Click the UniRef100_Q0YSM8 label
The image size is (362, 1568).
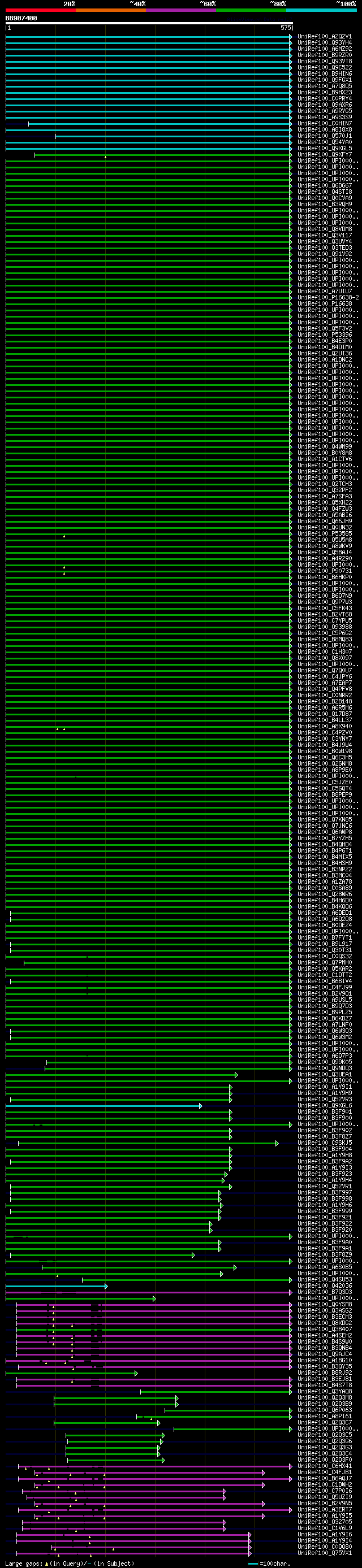click(324, 1305)
